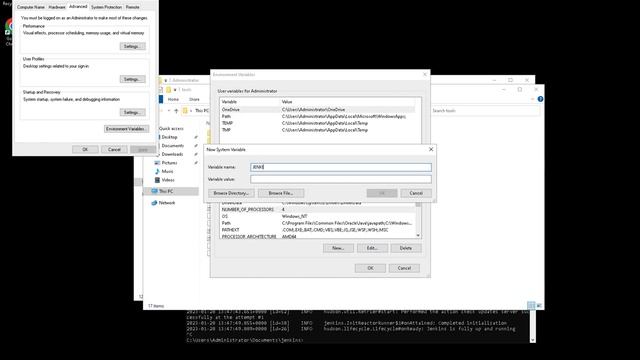640x360 pixels.
Task: Click the Environment Variables button
Action: 126,129
